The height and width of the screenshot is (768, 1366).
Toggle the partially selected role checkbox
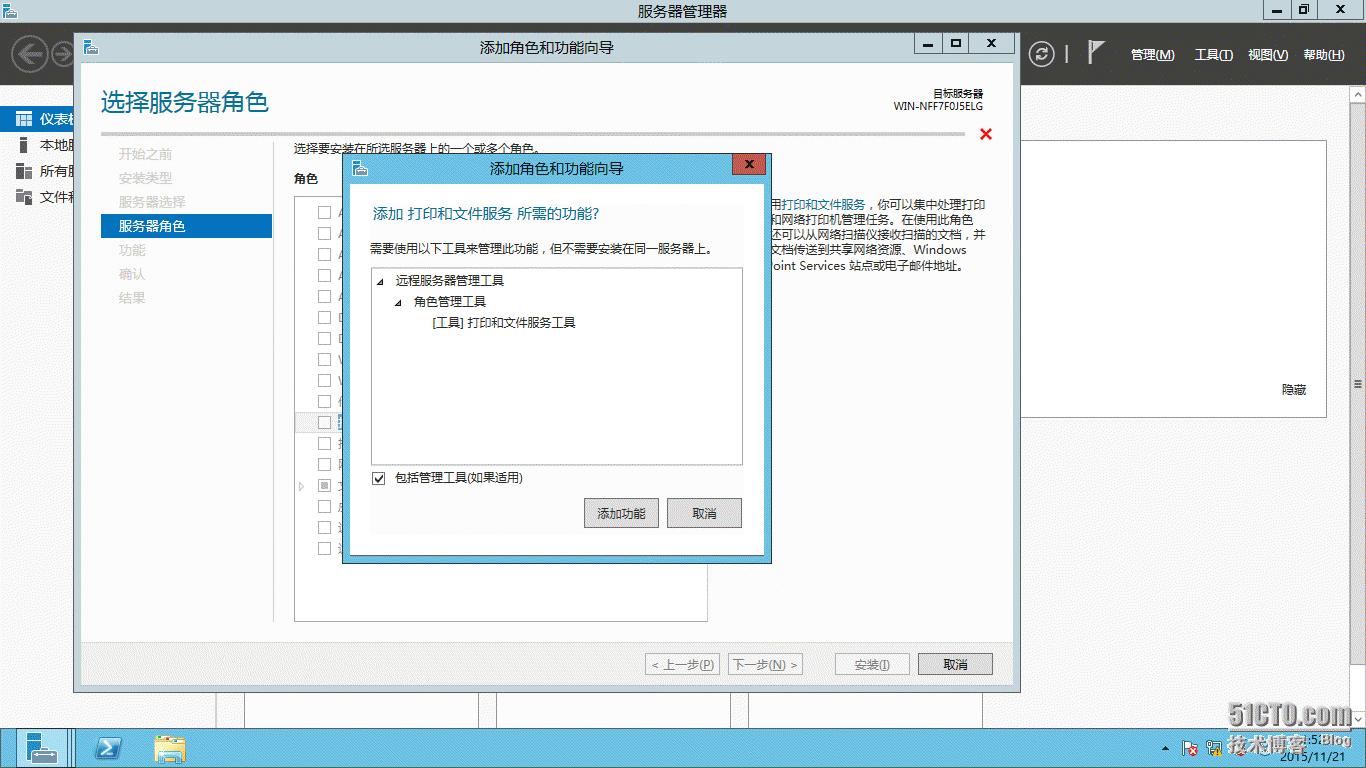323,484
